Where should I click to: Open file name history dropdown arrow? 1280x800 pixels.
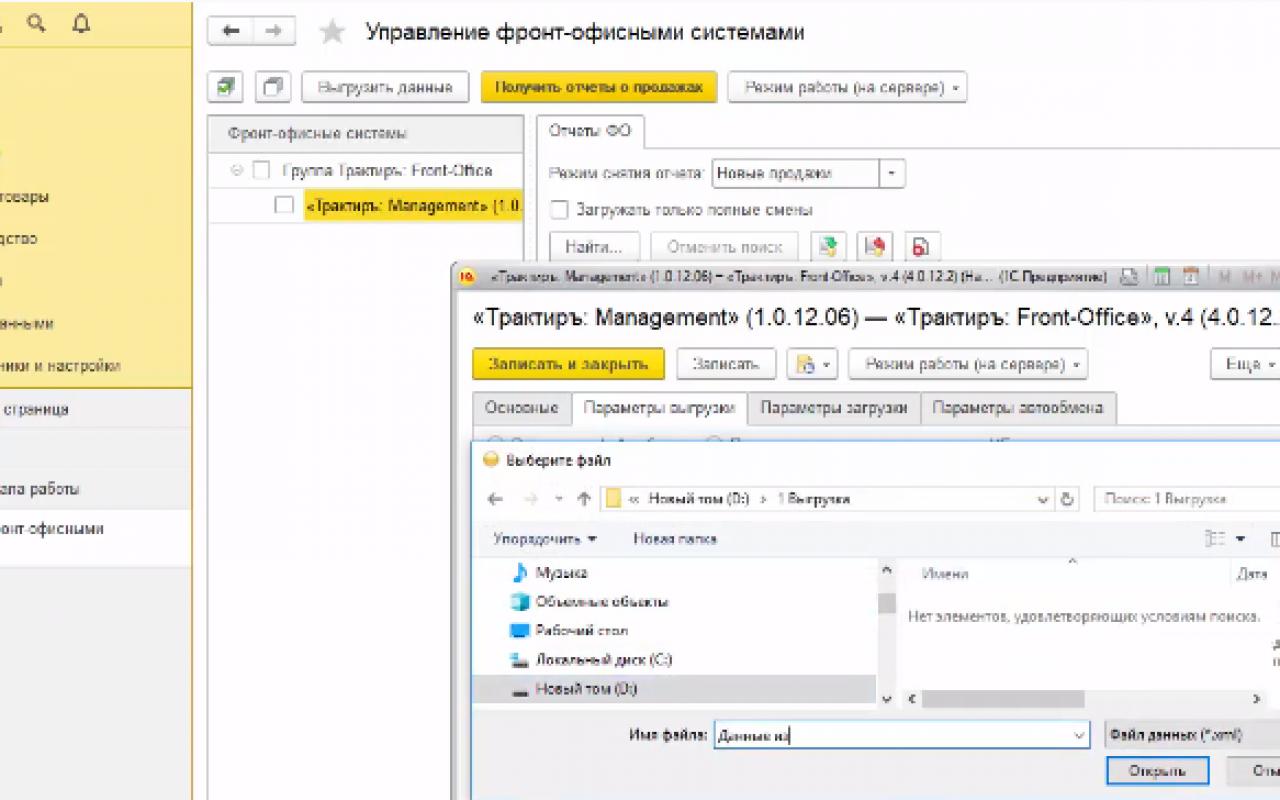pos(1079,735)
